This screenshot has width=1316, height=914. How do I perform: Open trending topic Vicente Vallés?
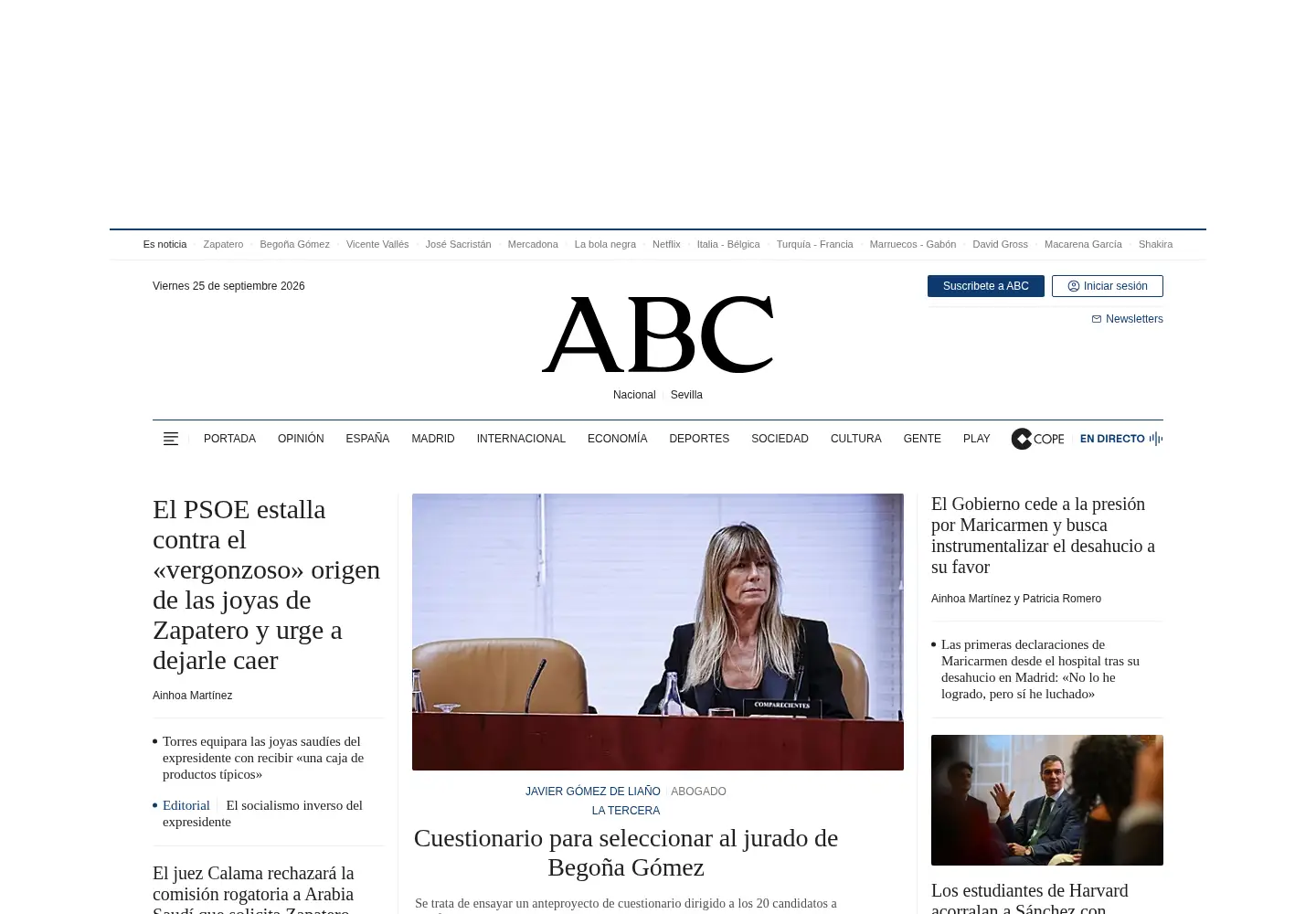coord(377,244)
